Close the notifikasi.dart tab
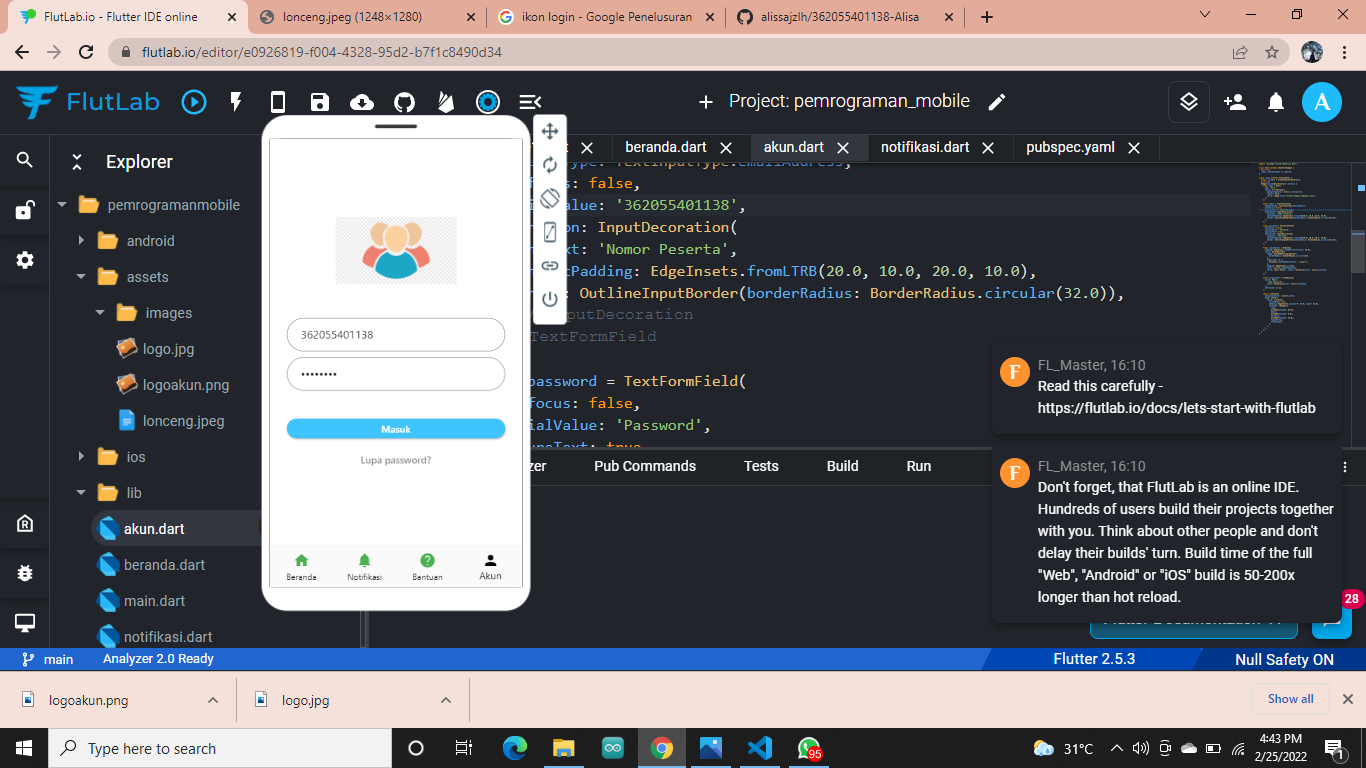The image size is (1366, 768). click(x=988, y=148)
